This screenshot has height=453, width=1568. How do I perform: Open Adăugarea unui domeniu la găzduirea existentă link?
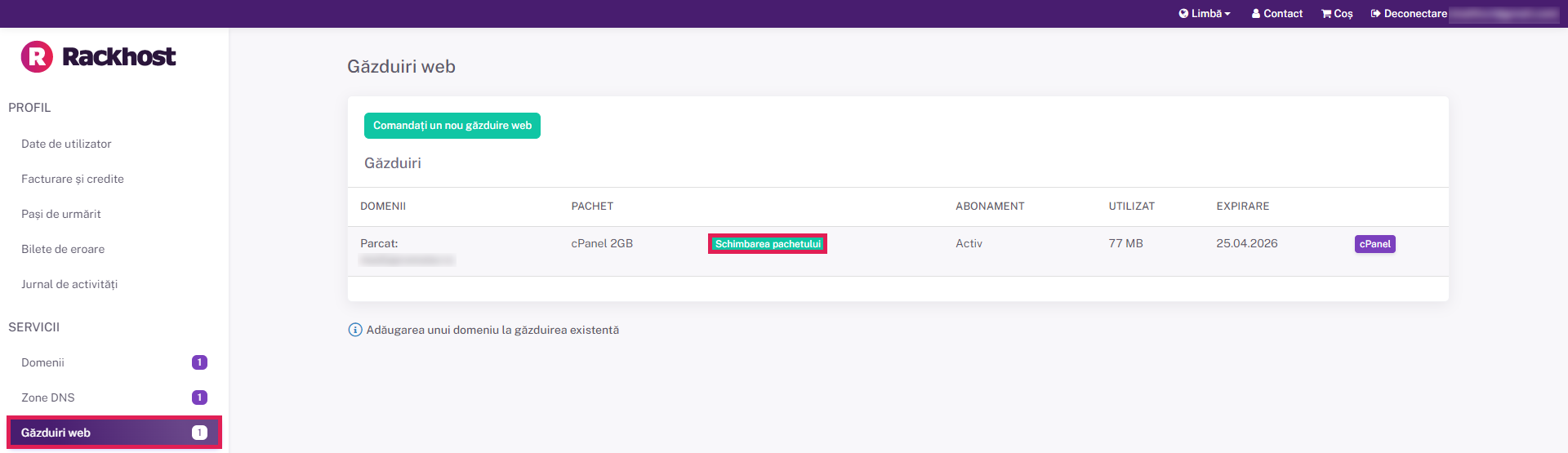pyautogui.click(x=492, y=330)
